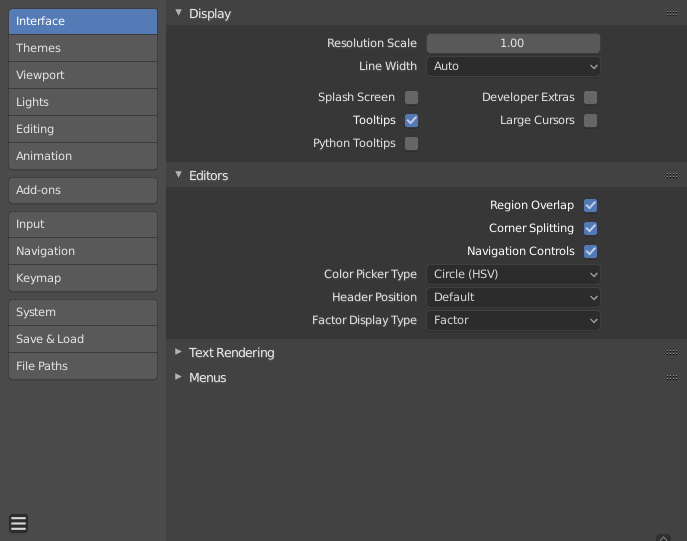
Task: Enable the Splash Screen checkbox
Action: pyautogui.click(x=411, y=97)
